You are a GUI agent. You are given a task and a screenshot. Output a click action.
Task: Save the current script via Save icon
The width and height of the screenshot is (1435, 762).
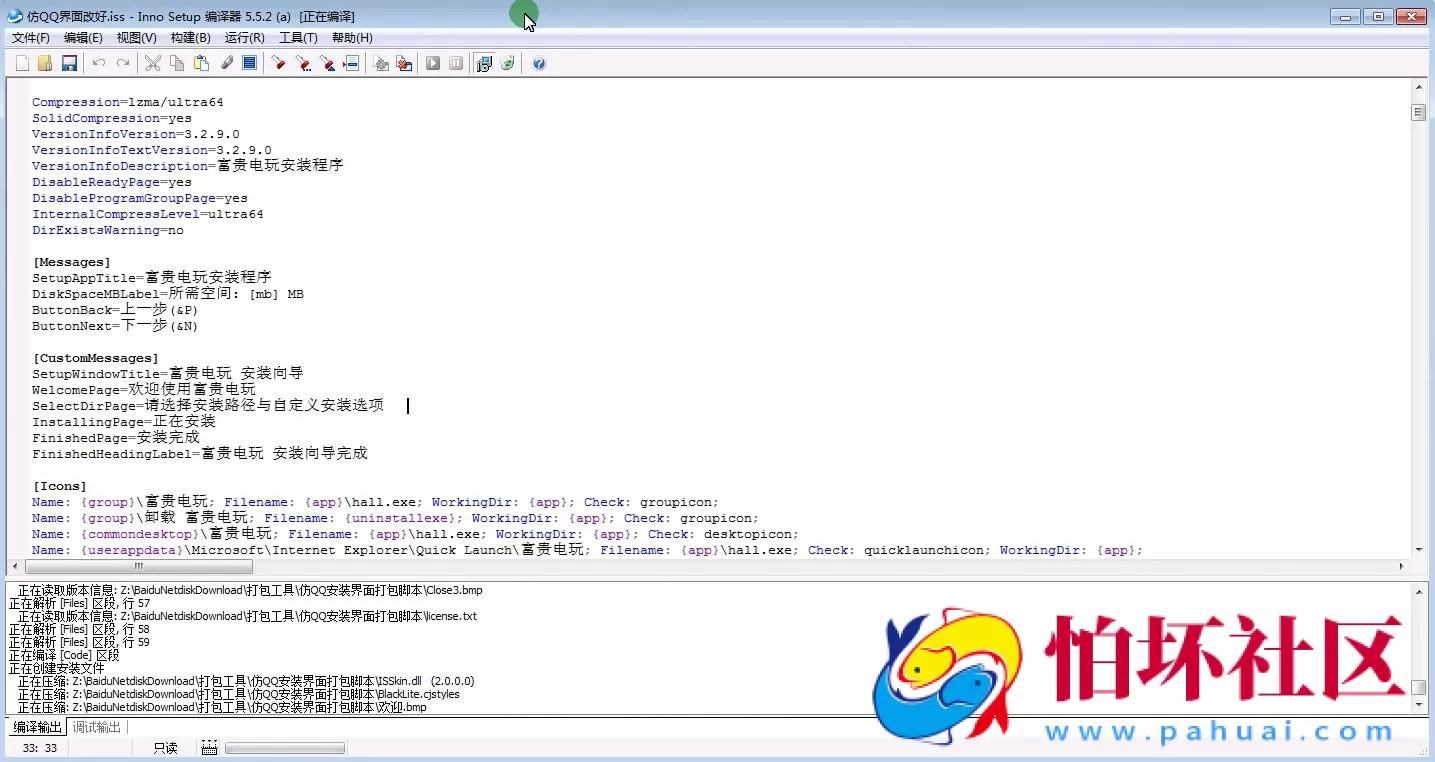(69, 63)
